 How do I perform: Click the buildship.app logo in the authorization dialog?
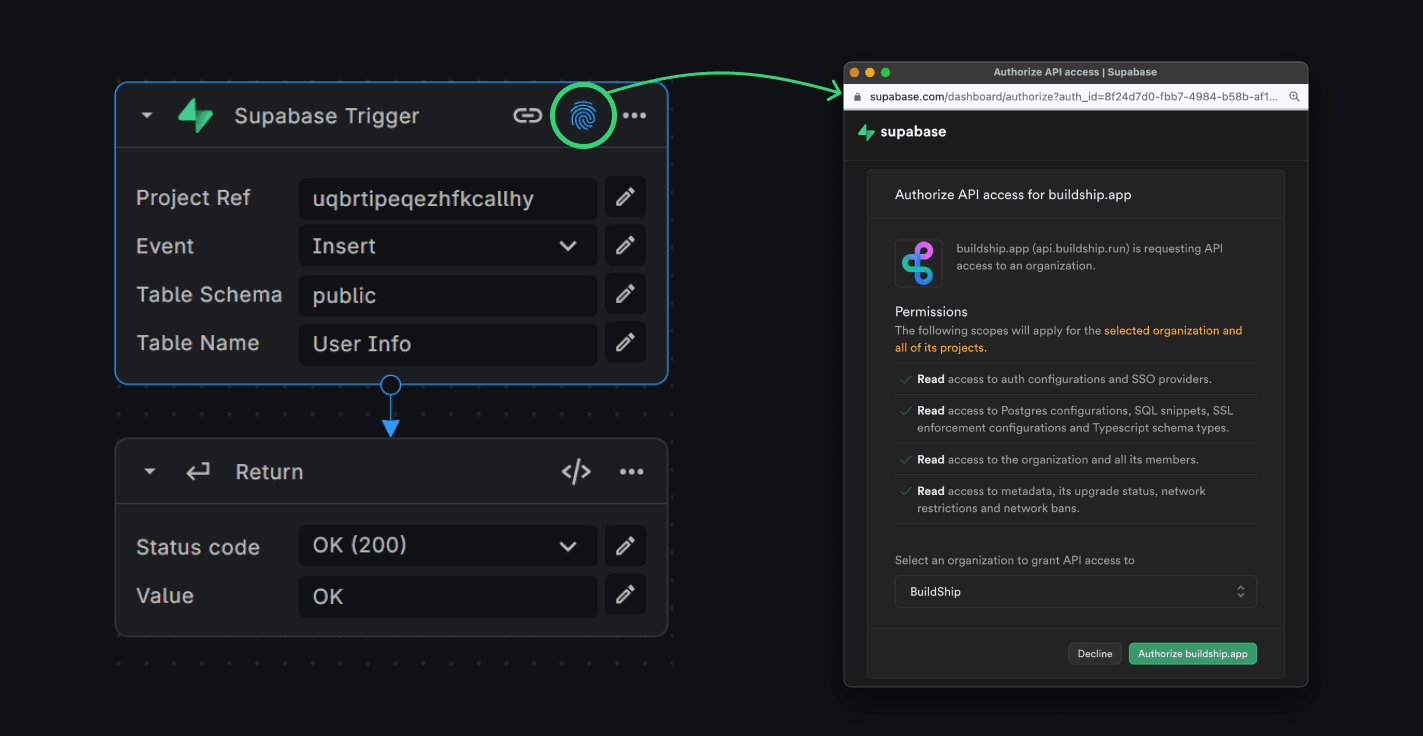(918, 263)
